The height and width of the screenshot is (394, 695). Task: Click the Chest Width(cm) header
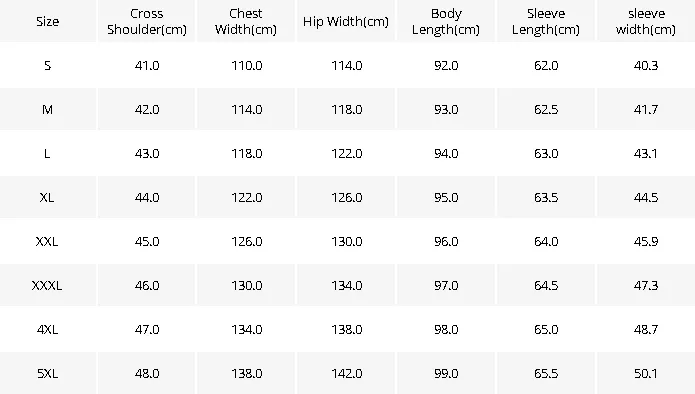click(x=246, y=21)
